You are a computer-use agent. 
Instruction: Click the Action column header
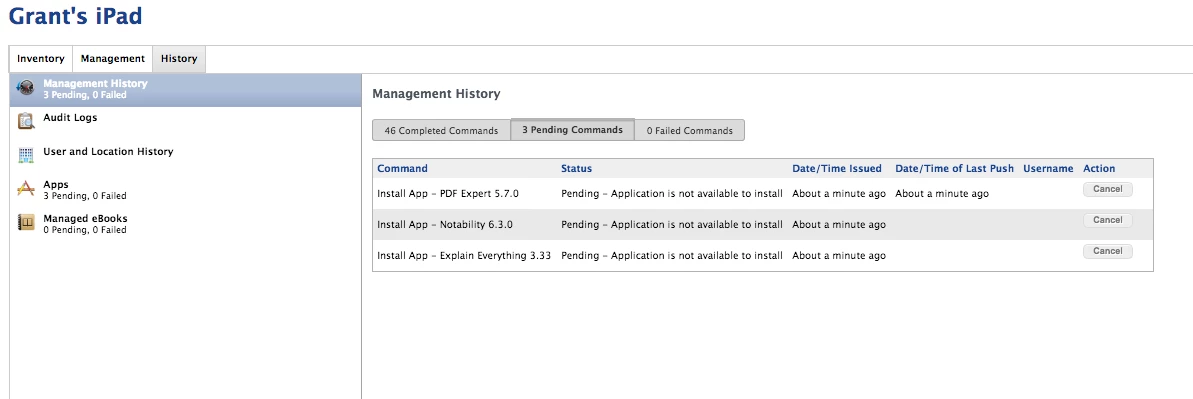click(x=1099, y=168)
